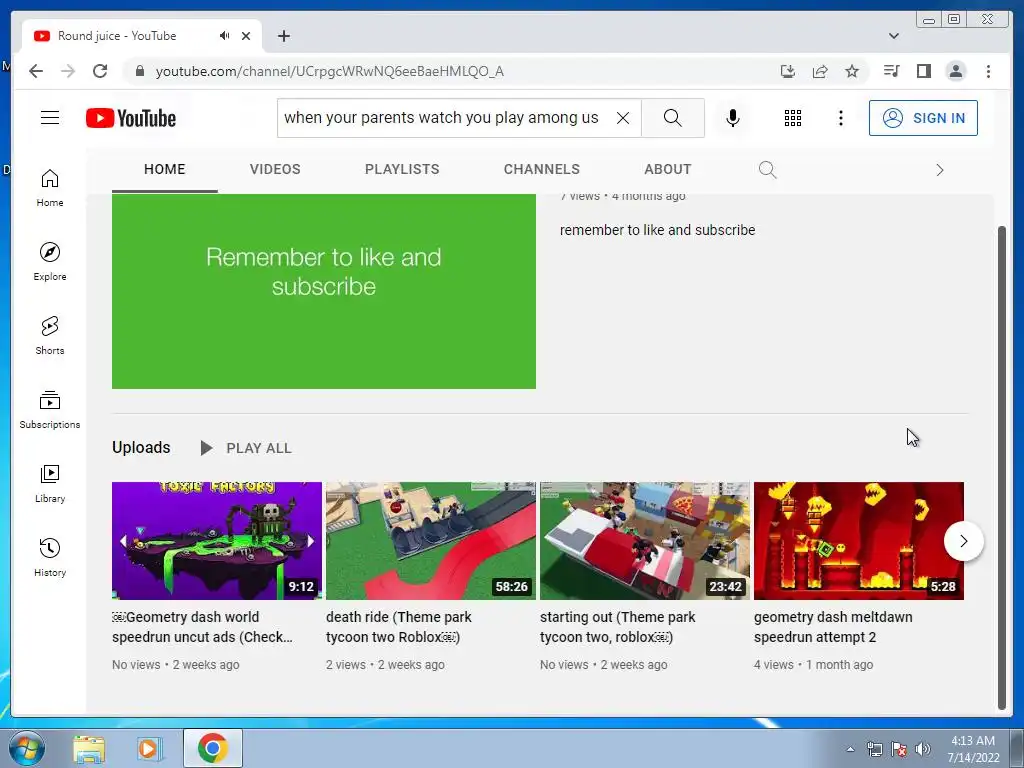Show hidden tray icons arrow
Image resolution: width=1024 pixels, height=768 pixels.
coord(850,749)
